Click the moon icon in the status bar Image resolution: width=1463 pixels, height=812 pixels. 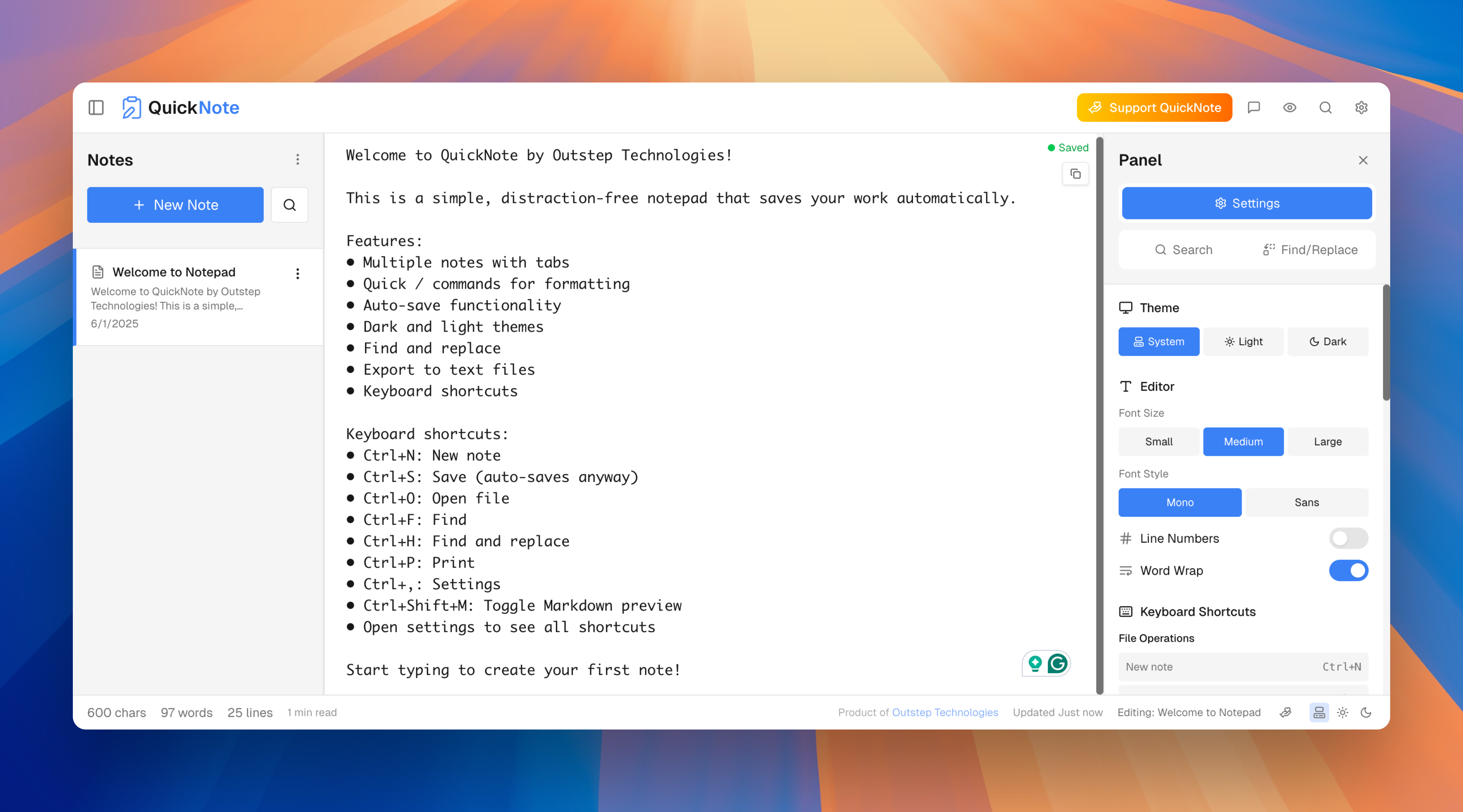(1366, 713)
